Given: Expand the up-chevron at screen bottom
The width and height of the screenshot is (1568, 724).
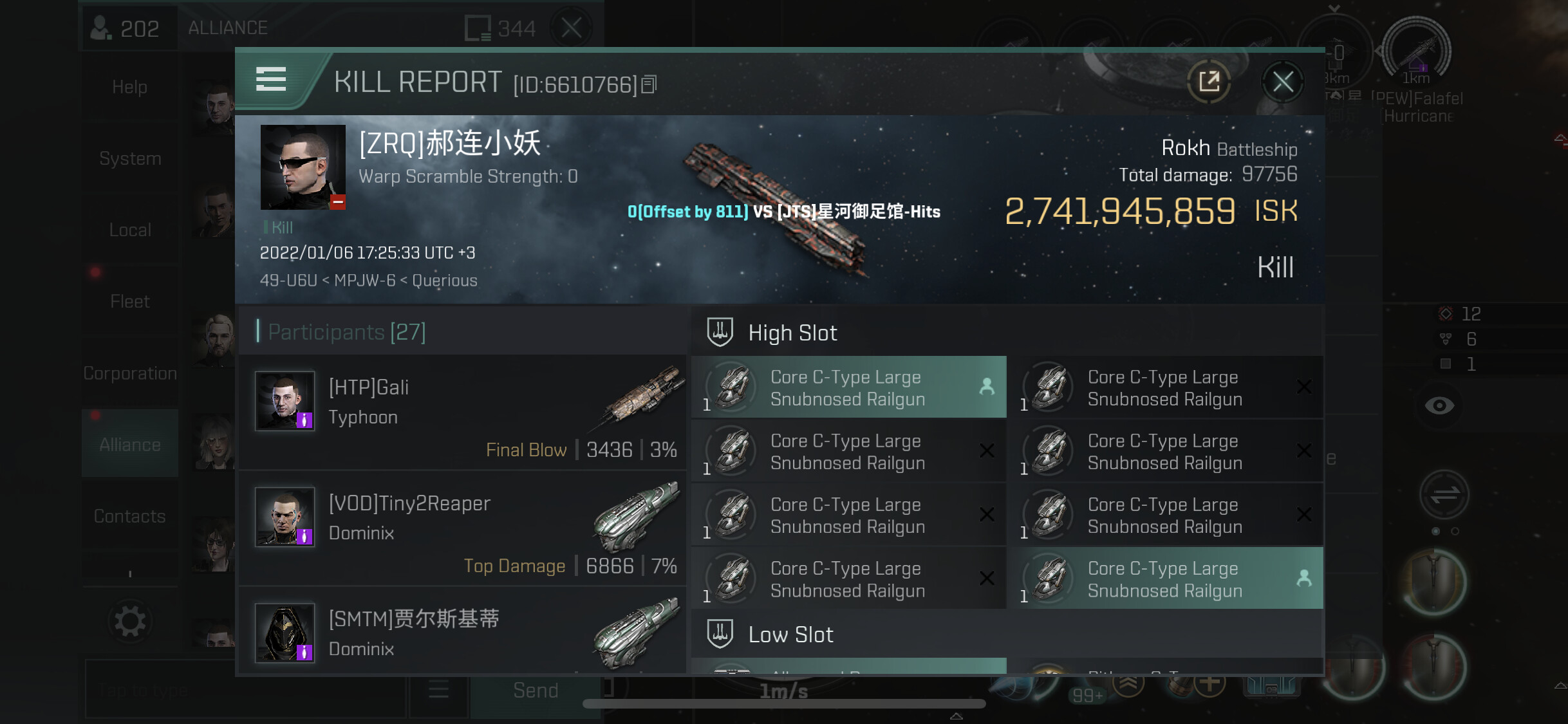Looking at the screenshot, I should [x=957, y=716].
